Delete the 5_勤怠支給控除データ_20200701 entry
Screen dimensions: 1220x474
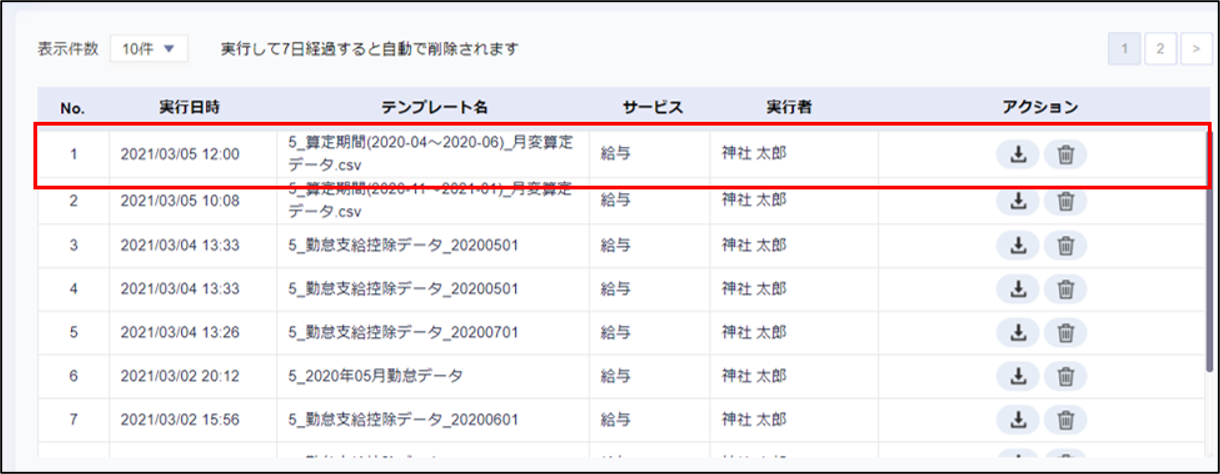1065,333
